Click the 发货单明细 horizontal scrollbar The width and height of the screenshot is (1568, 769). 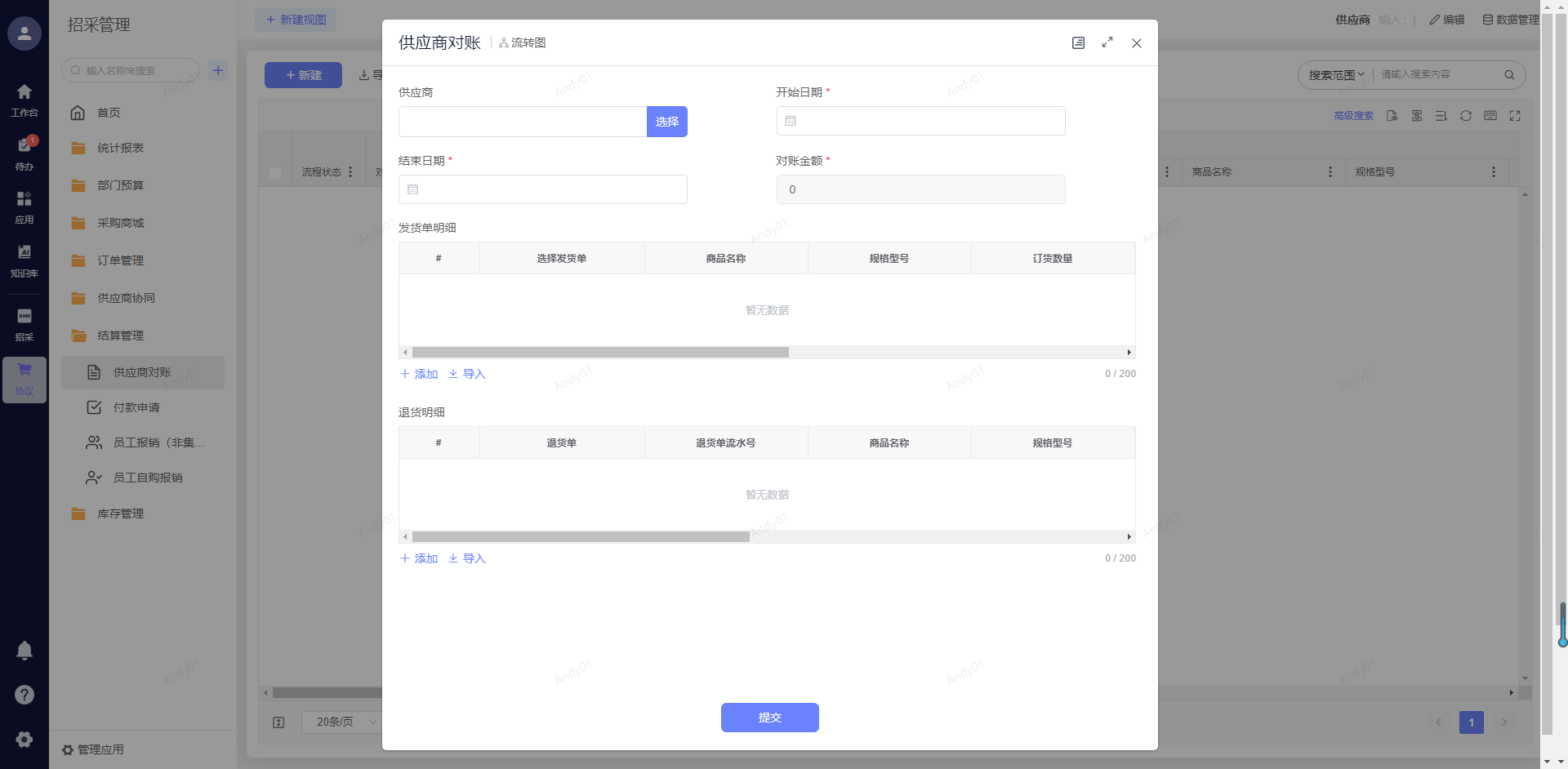[x=600, y=353]
